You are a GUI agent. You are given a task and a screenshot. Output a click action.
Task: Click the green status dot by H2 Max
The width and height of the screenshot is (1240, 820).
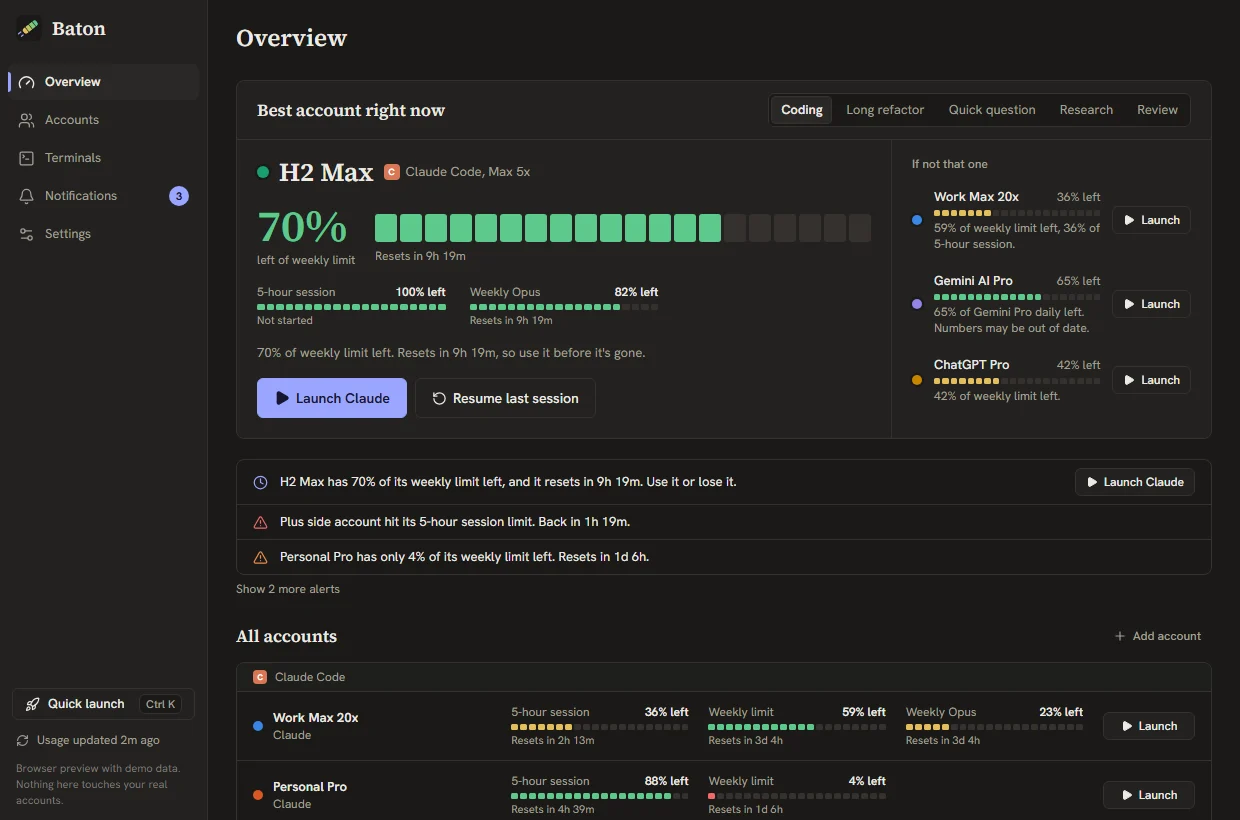click(263, 172)
